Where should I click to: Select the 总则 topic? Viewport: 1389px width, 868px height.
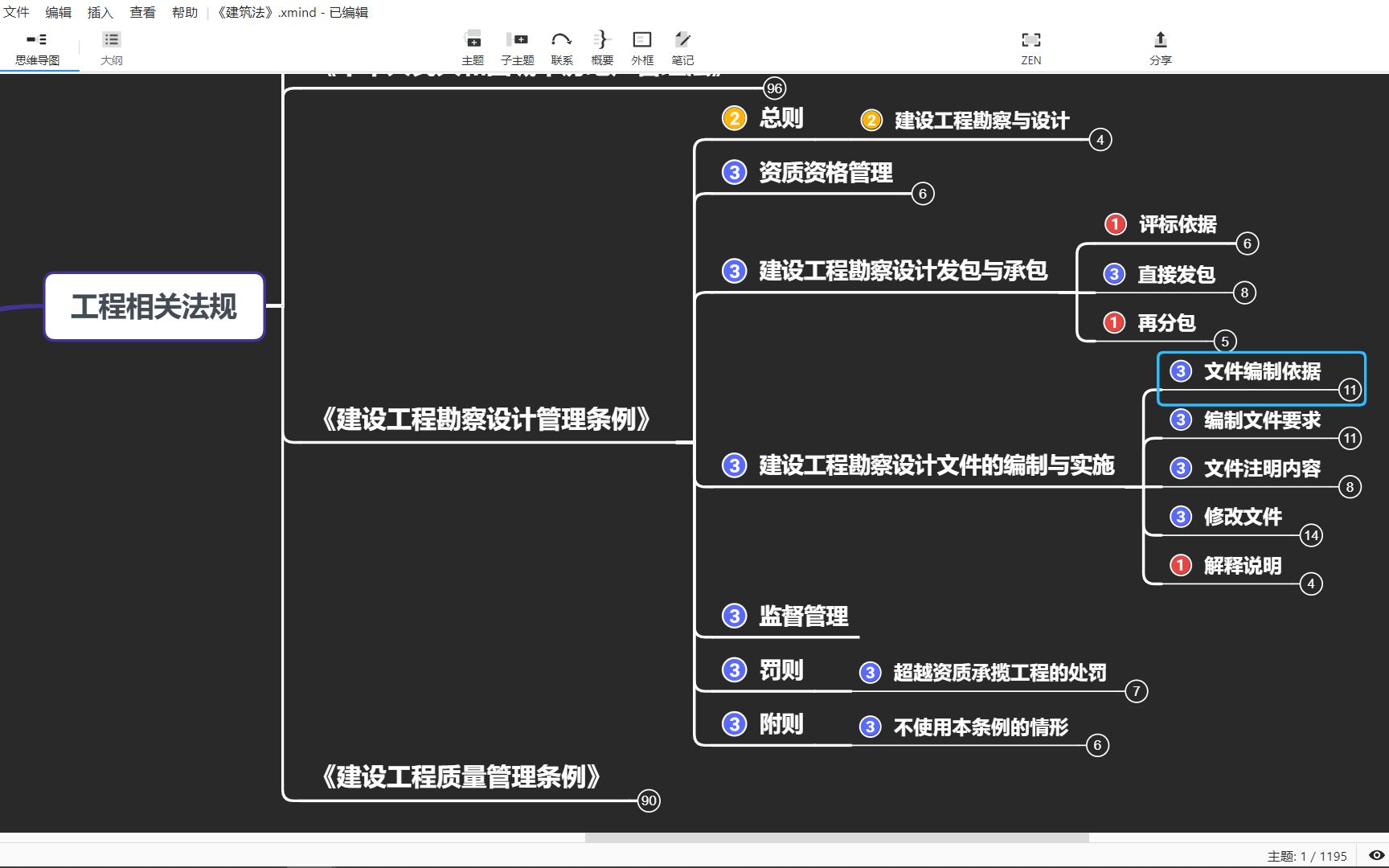point(781,118)
